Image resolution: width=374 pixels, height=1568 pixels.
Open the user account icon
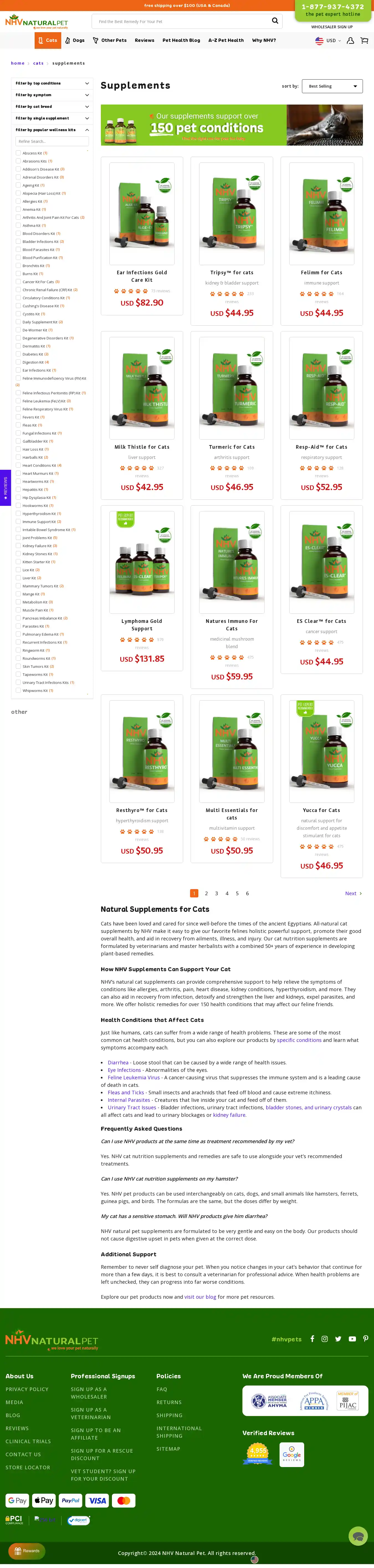pos(350,41)
